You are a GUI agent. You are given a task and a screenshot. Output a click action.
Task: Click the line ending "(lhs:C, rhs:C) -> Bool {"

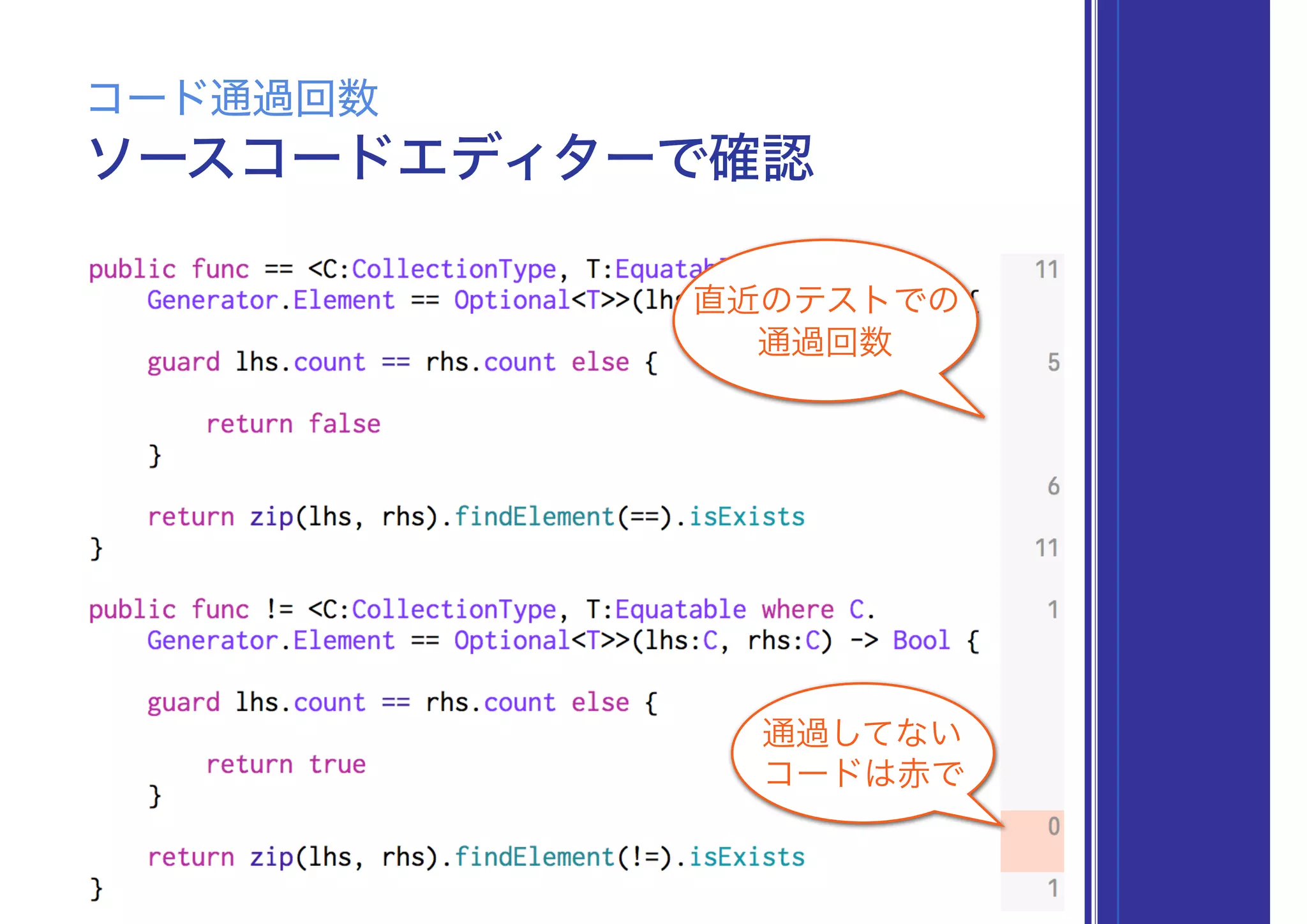pyautogui.click(x=564, y=640)
